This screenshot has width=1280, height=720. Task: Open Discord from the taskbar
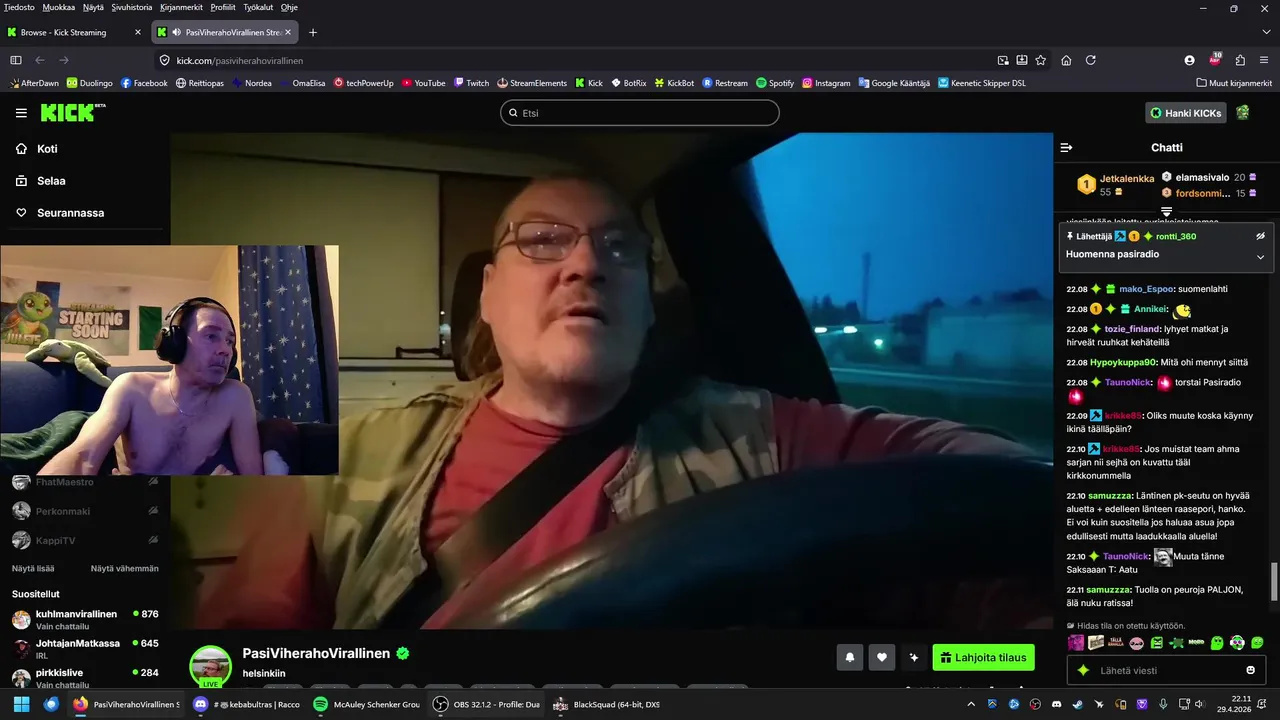[x=245, y=704]
